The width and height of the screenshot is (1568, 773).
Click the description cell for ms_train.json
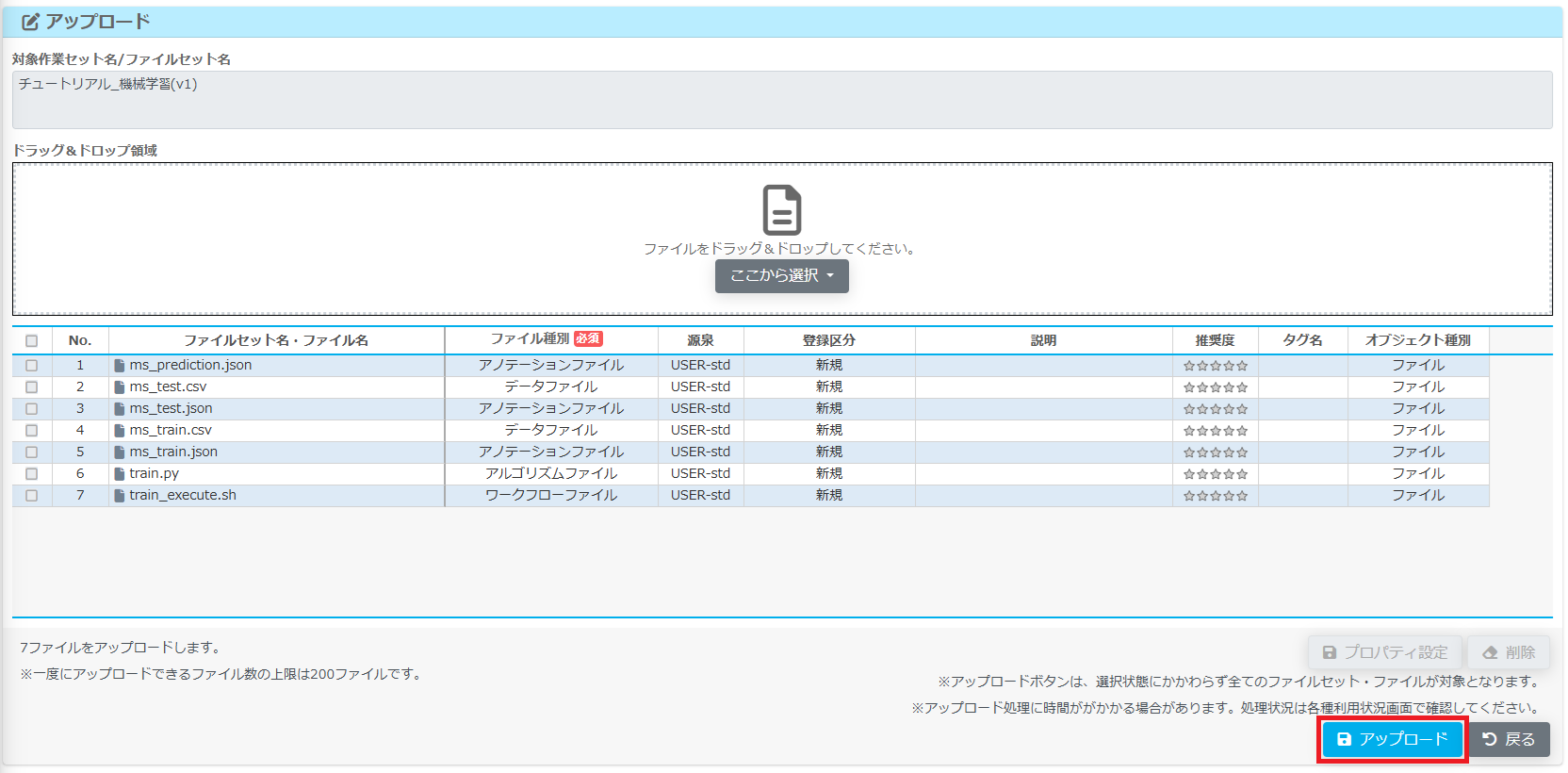(x=1042, y=452)
